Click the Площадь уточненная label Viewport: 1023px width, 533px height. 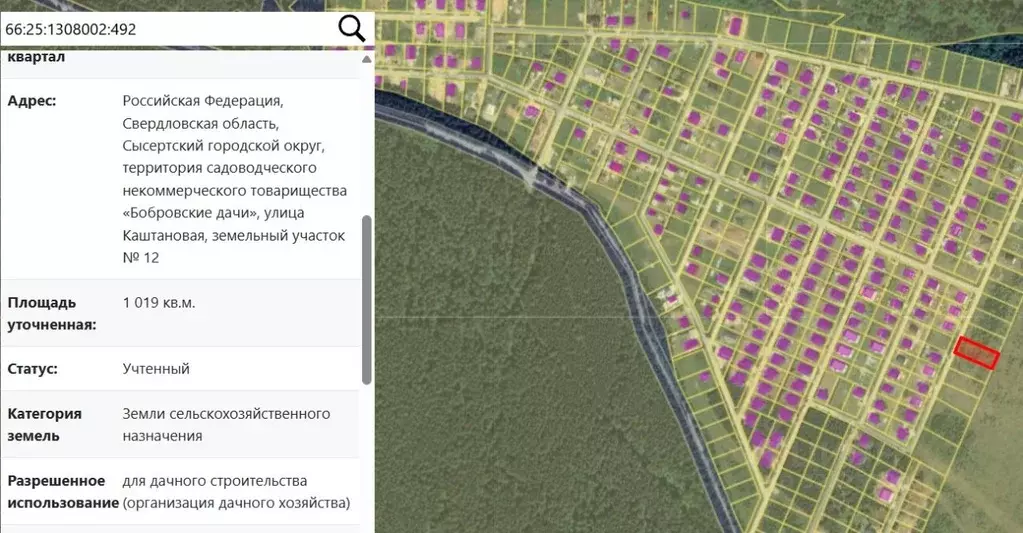[x=52, y=313]
